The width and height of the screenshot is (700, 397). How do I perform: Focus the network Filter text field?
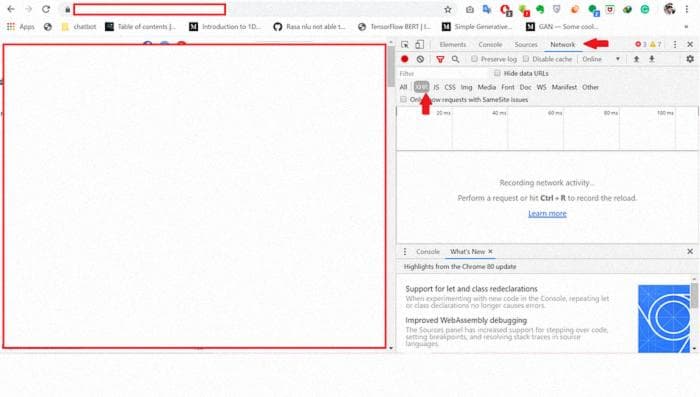click(x=442, y=73)
